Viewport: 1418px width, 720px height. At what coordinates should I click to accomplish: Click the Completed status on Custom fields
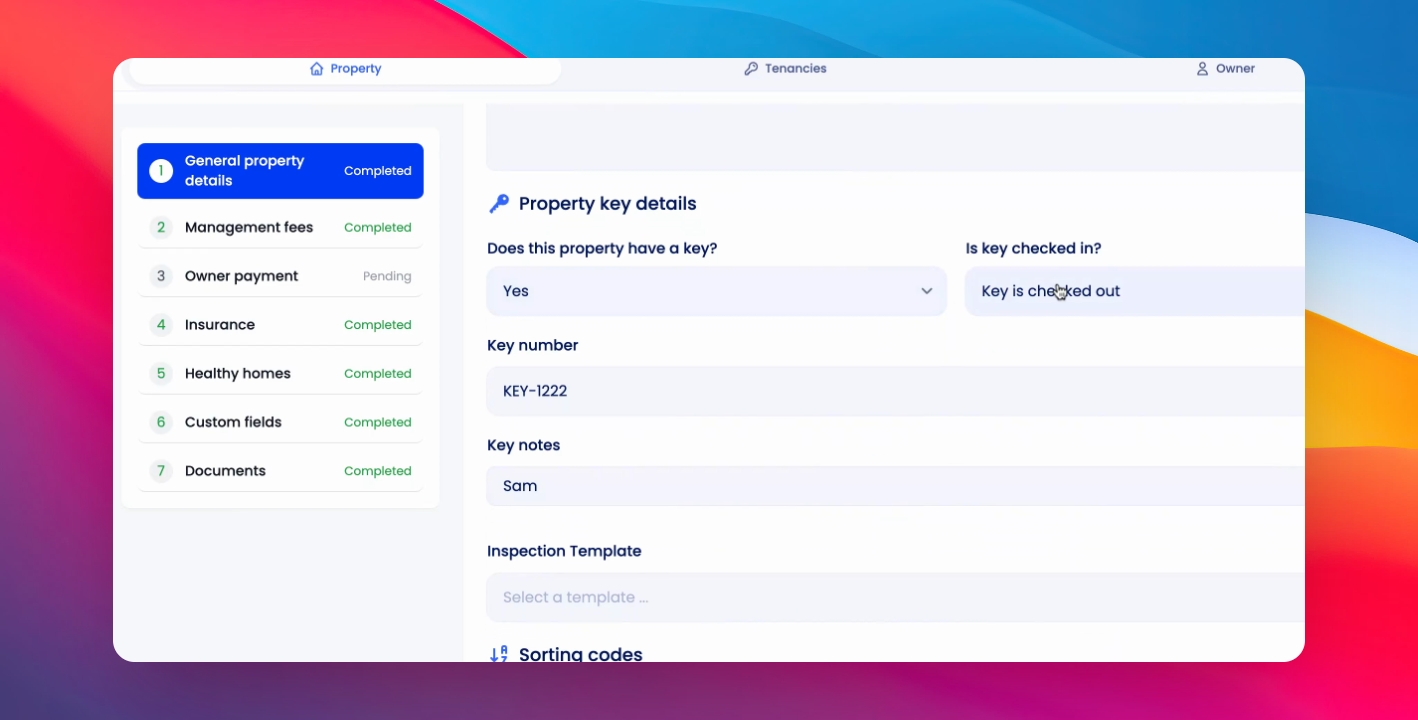click(x=378, y=422)
